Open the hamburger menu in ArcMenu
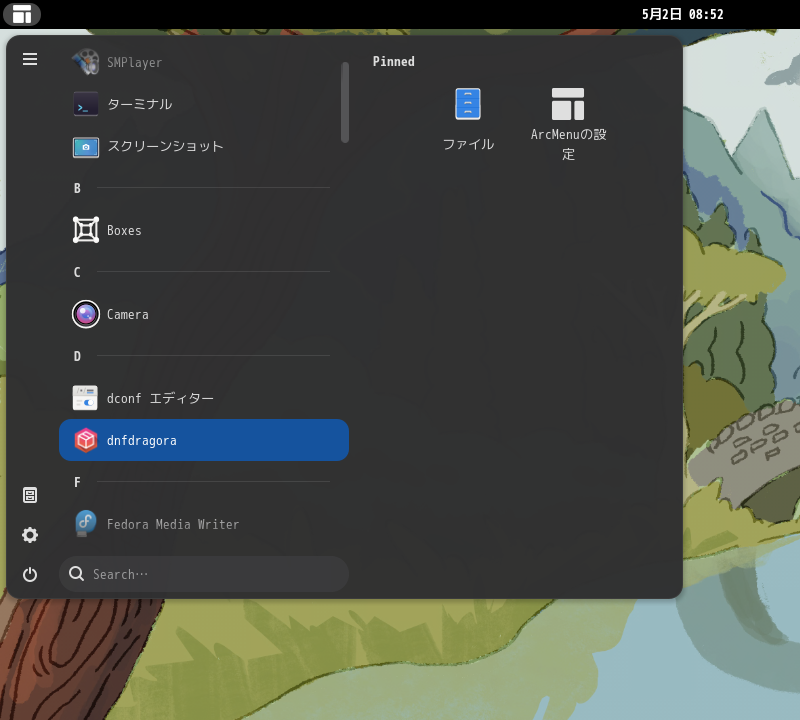Image resolution: width=800 pixels, height=720 pixels. pos(30,59)
